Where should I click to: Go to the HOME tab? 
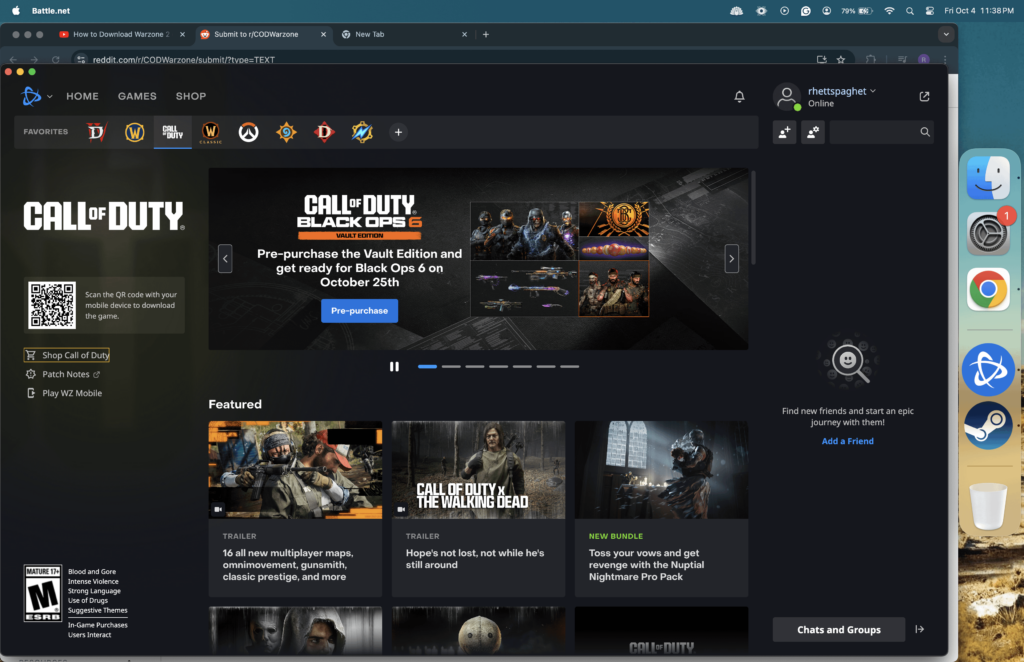82,96
